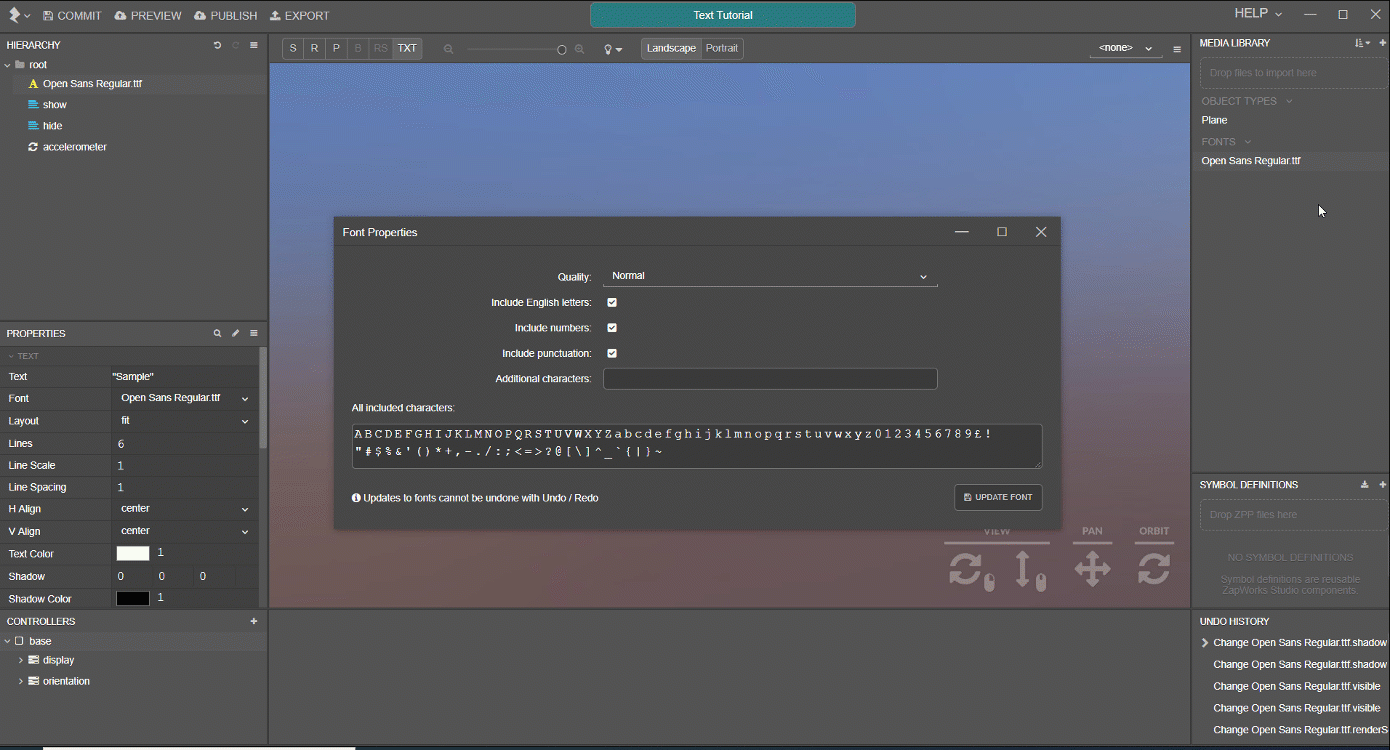Click the Update Font button

pyautogui.click(x=998, y=497)
